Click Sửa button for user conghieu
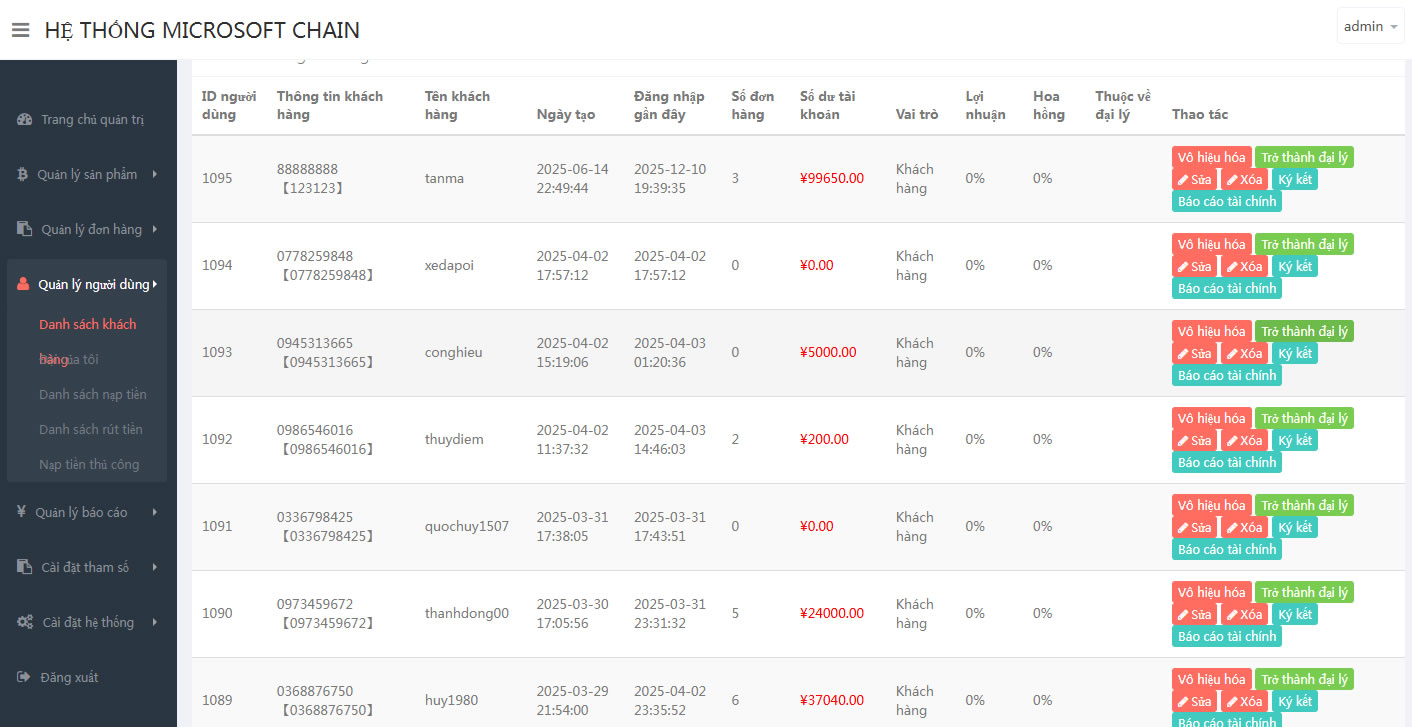 [1194, 353]
